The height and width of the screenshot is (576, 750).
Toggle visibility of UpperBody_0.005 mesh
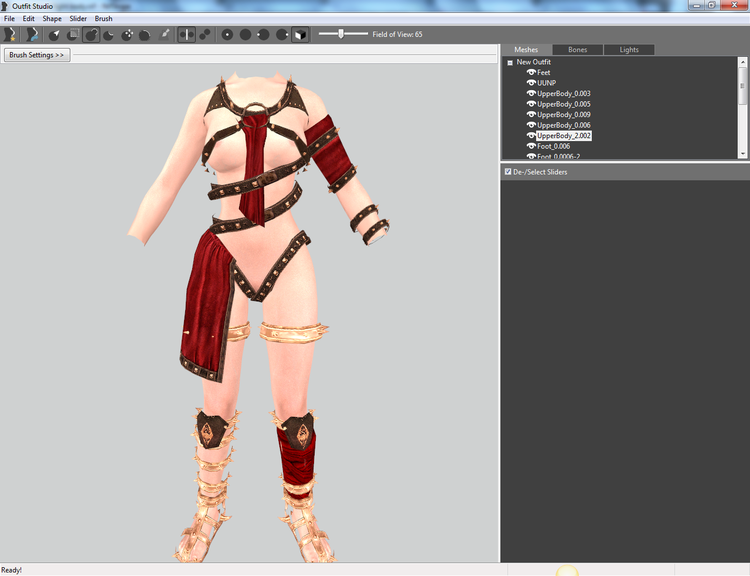[x=531, y=104]
